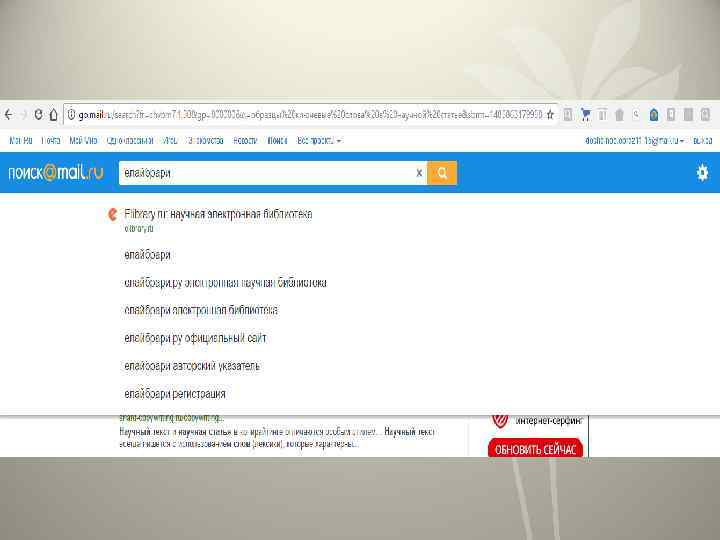Viewport: 720px width, 540px height.
Task: Open the shopping cart extension icon
Action: 585,114
